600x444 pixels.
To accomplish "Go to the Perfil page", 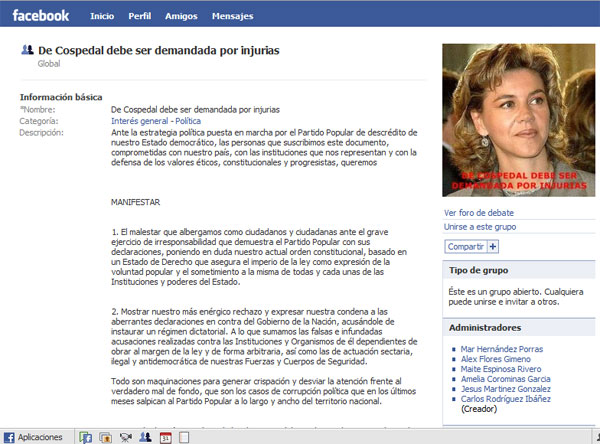I will (x=140, y=16).
